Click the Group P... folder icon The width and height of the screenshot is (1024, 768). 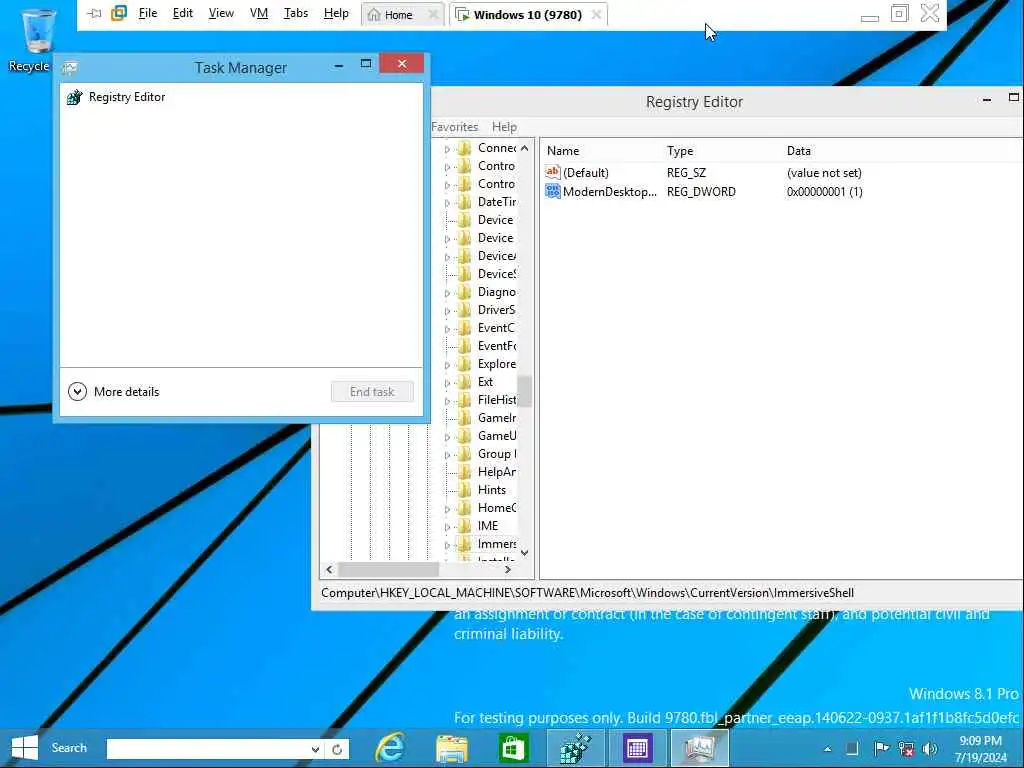pyautogui.click(x=464, y=454)
